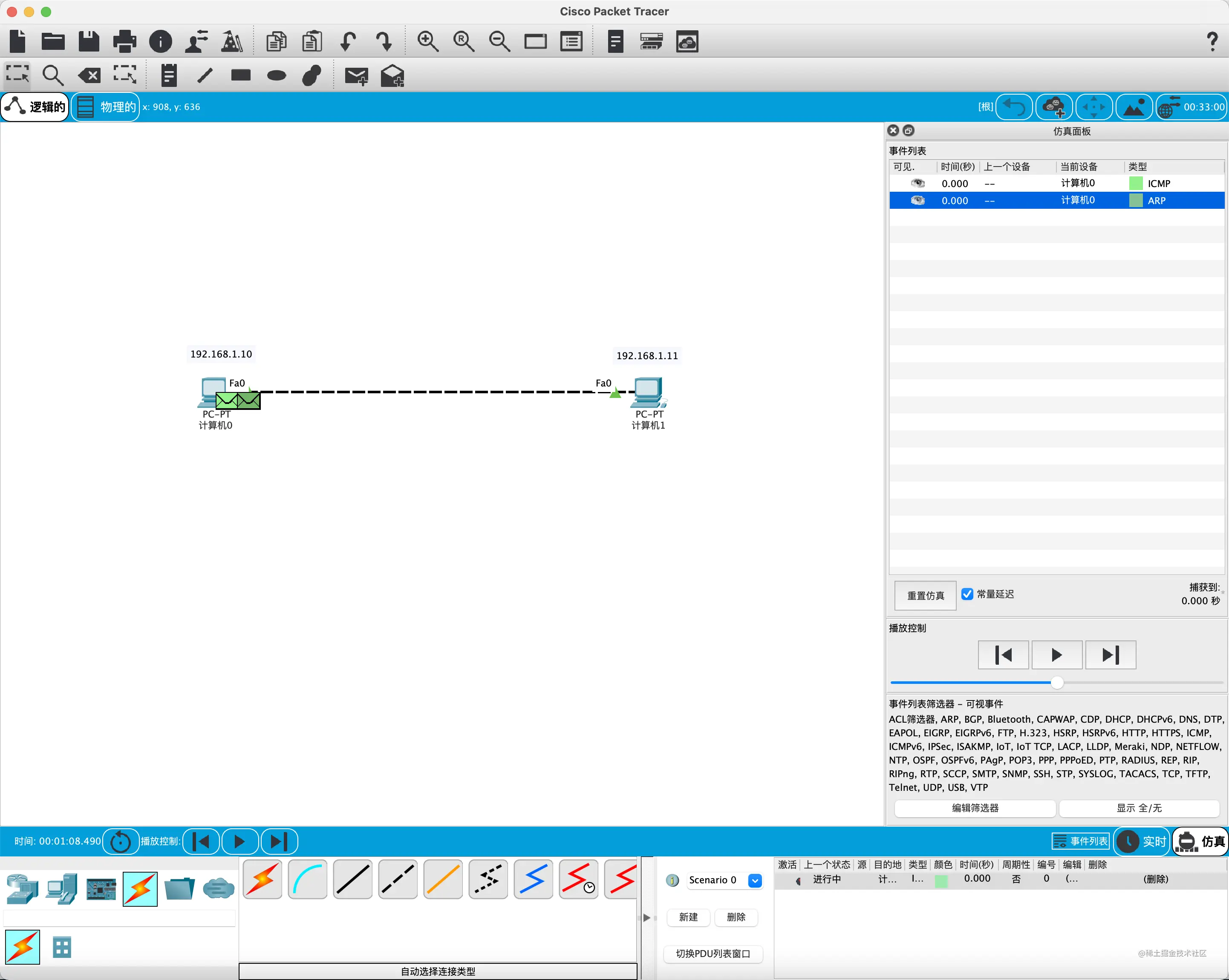Viewport: 1229px width, 980px height.
Task: Add a simple PDU envelope
Action: [x=357, y=75]
